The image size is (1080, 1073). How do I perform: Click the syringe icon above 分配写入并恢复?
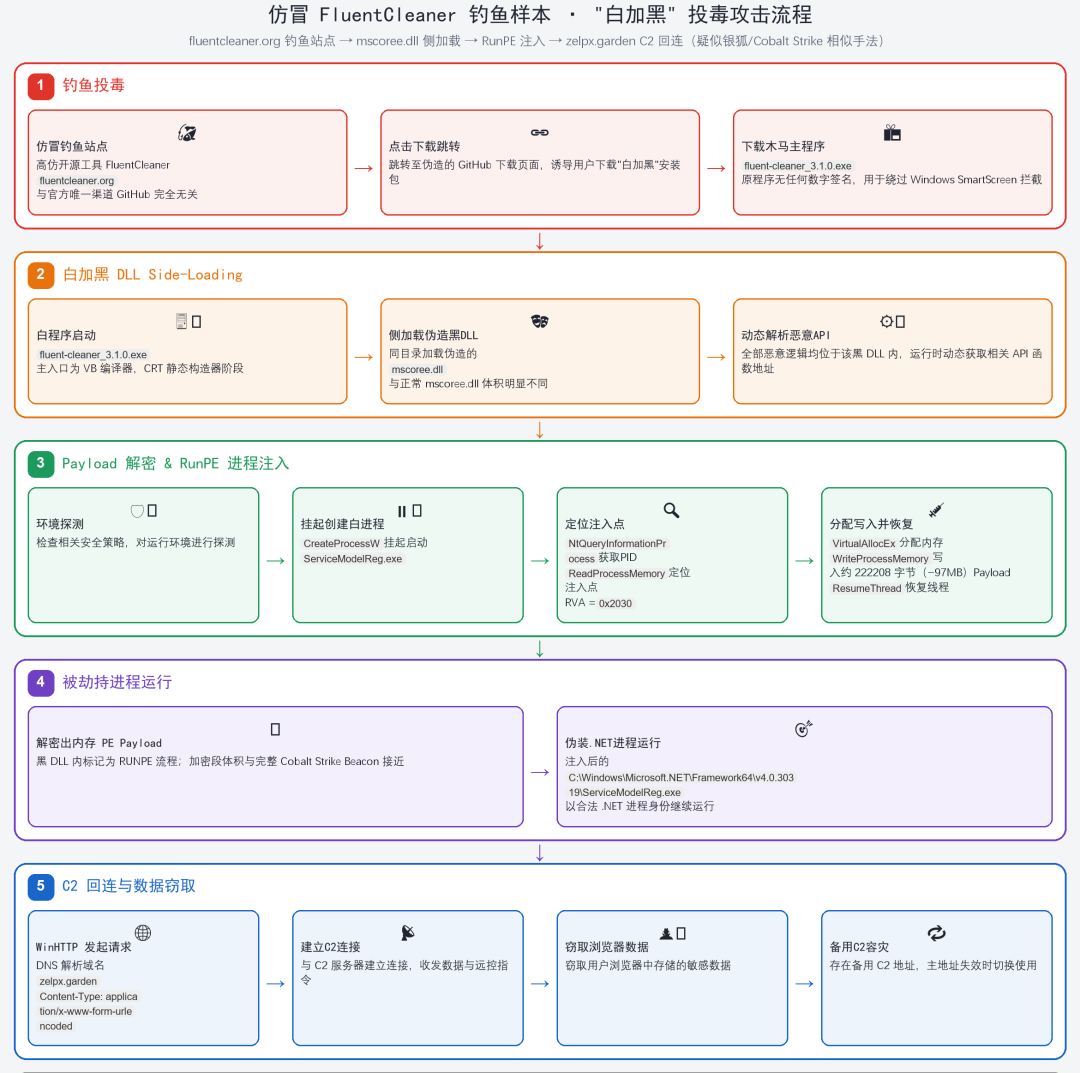[x=936, y=510]
